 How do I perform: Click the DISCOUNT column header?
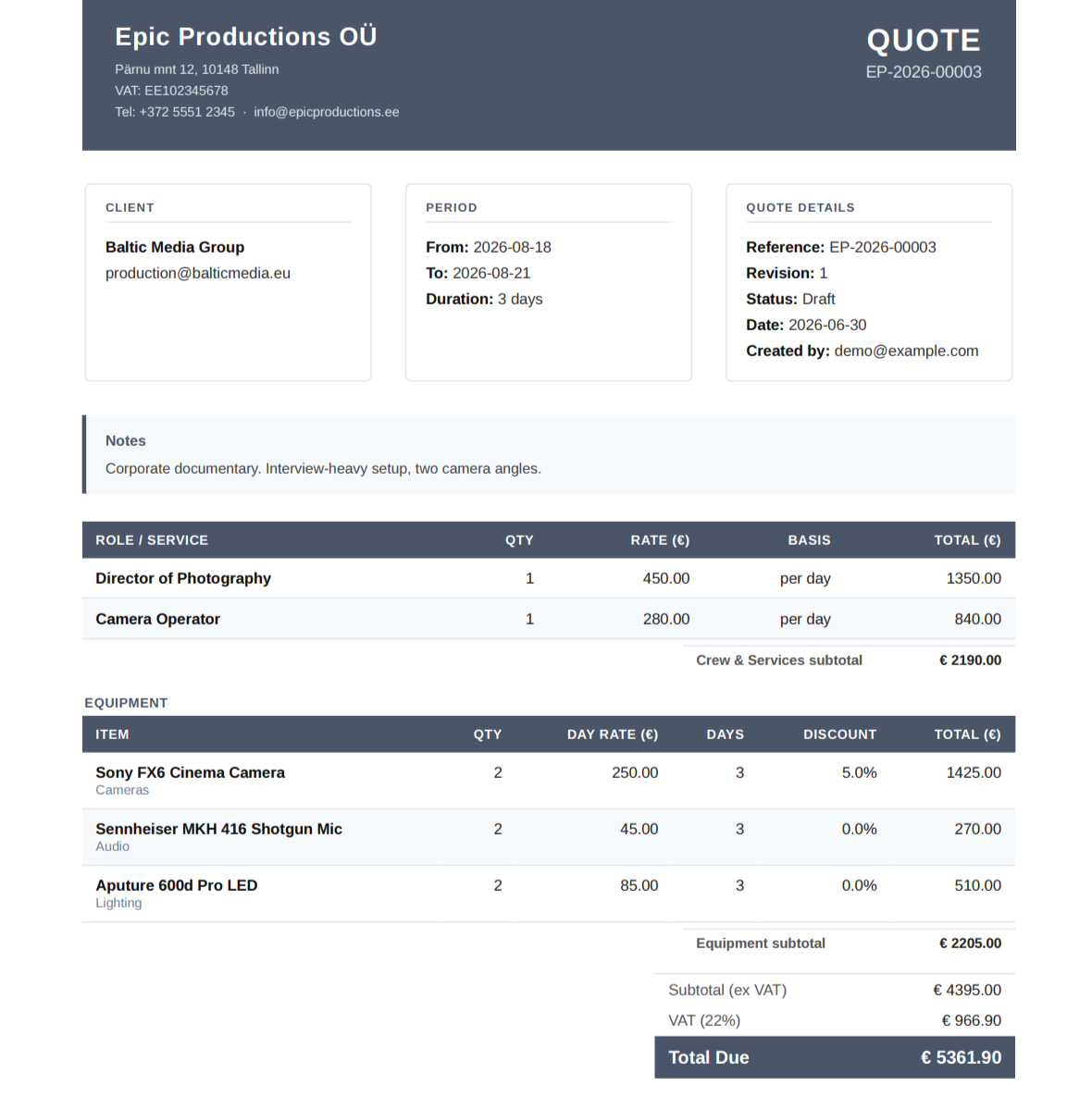click(x=839, y=734)
